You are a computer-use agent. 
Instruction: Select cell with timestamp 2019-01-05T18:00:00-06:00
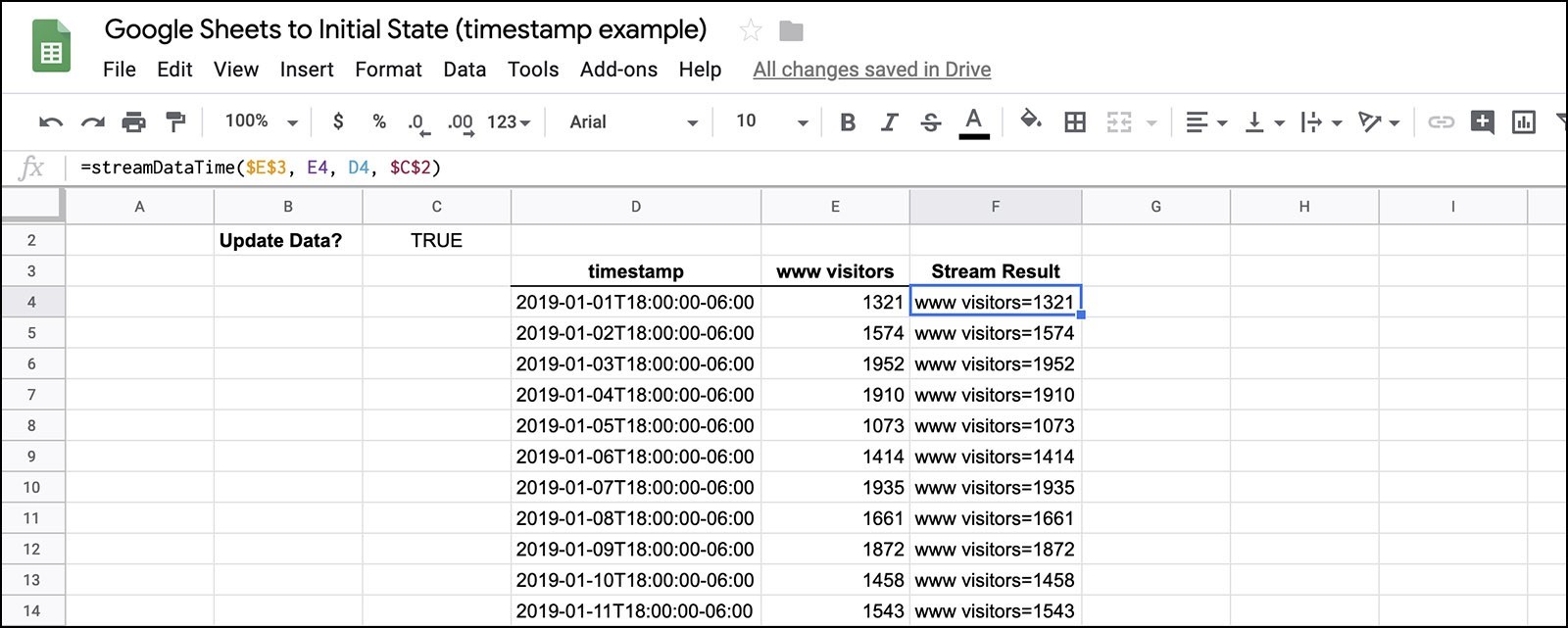(x=636, y=426)
